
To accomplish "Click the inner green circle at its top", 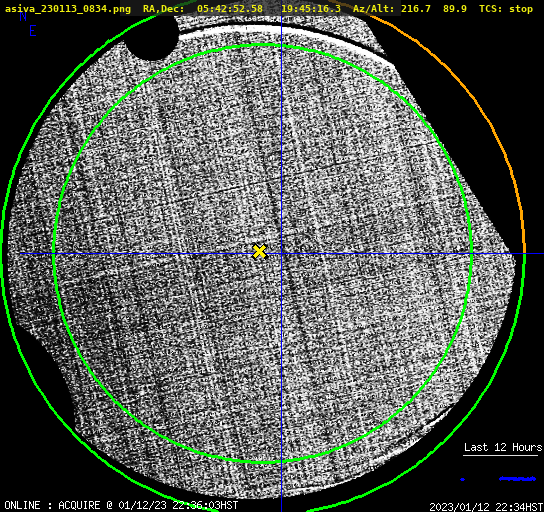I will coord(263,45).
